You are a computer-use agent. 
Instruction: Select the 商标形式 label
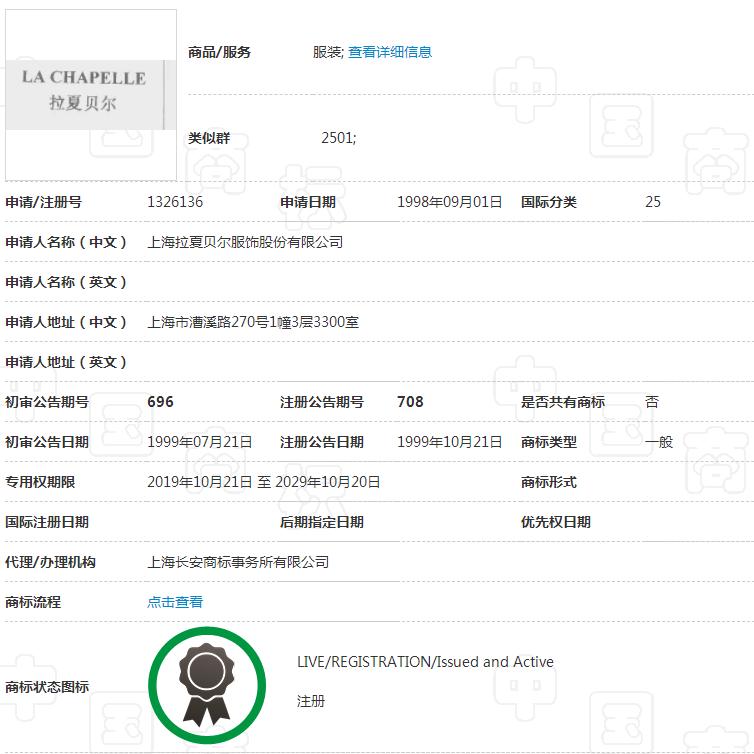click(549, 482)
